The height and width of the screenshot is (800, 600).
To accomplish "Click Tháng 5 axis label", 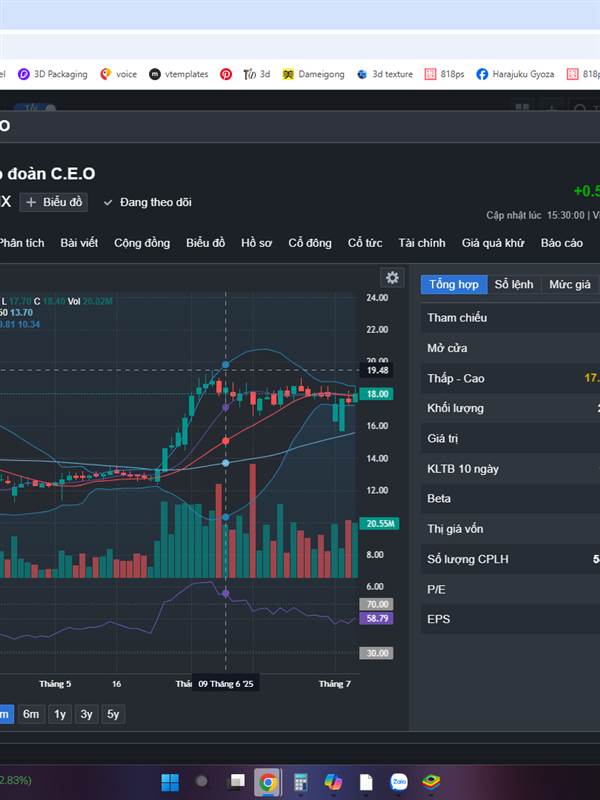I will click(x=55, y=684).
